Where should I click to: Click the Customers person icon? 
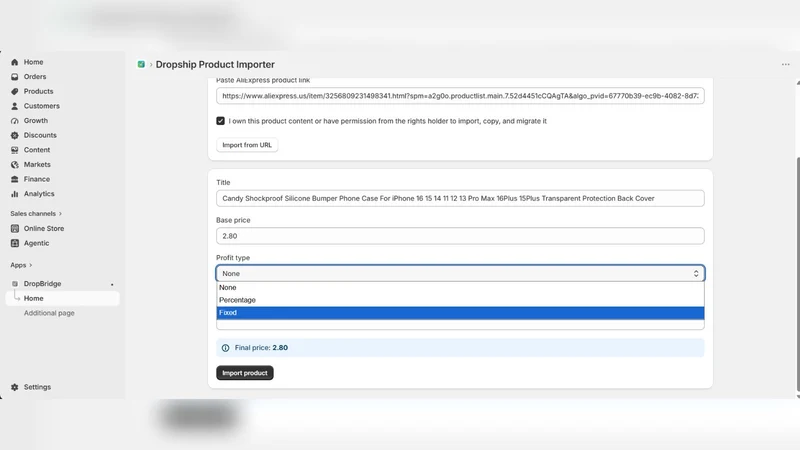[x=15, y=106]
